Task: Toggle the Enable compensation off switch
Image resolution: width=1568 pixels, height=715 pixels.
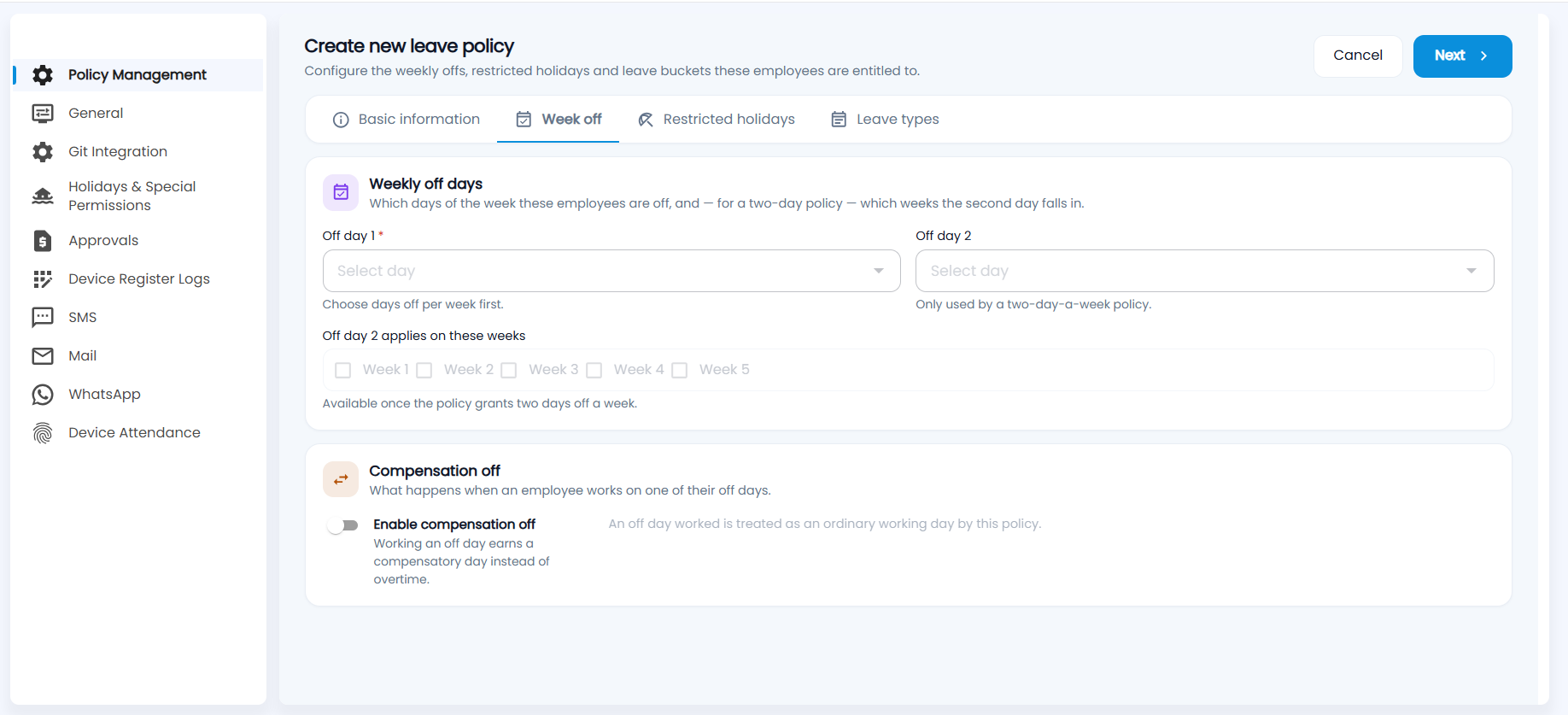Action: click(x=342, y=525)
